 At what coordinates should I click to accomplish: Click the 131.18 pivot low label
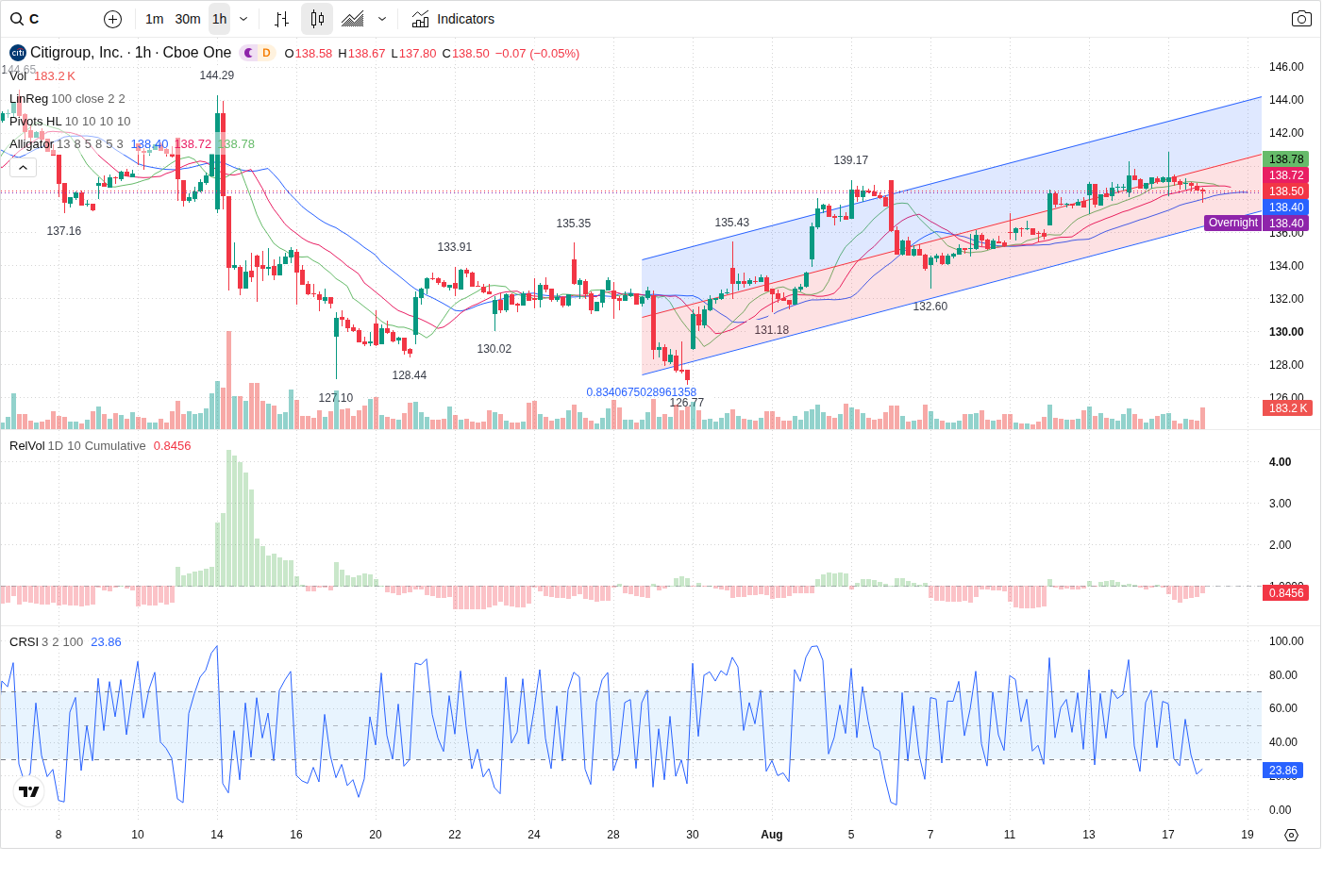click(x=772, y=330)
